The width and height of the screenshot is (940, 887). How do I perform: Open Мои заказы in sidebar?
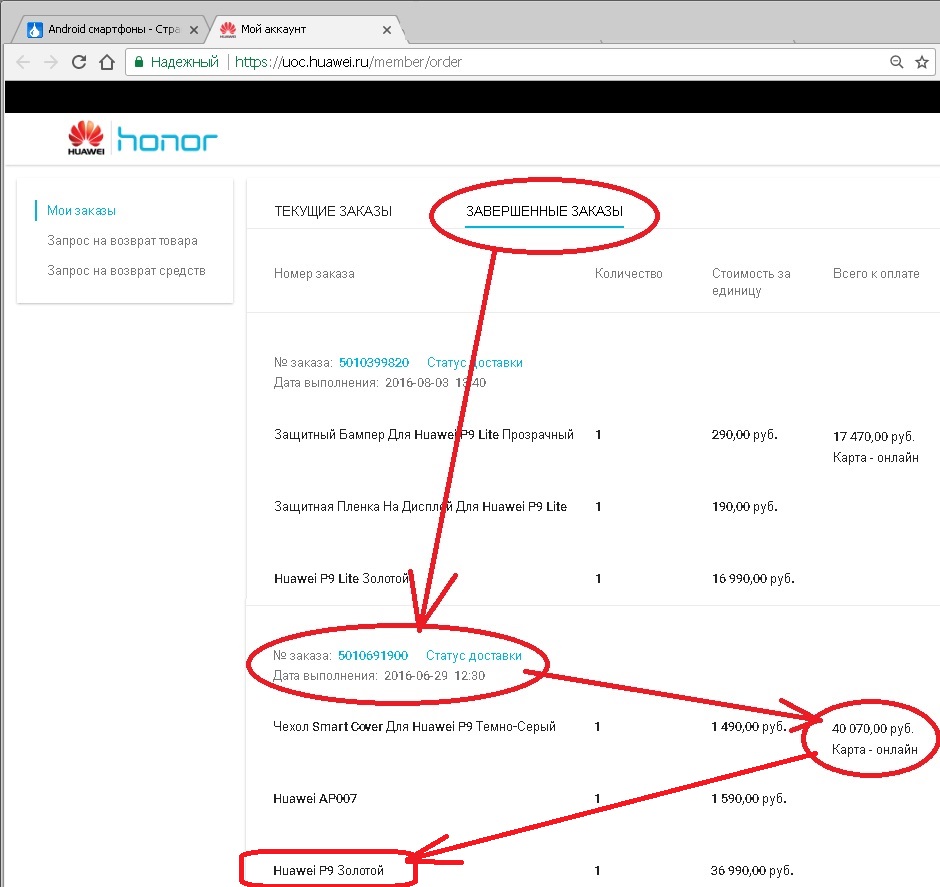coord(81,210)
